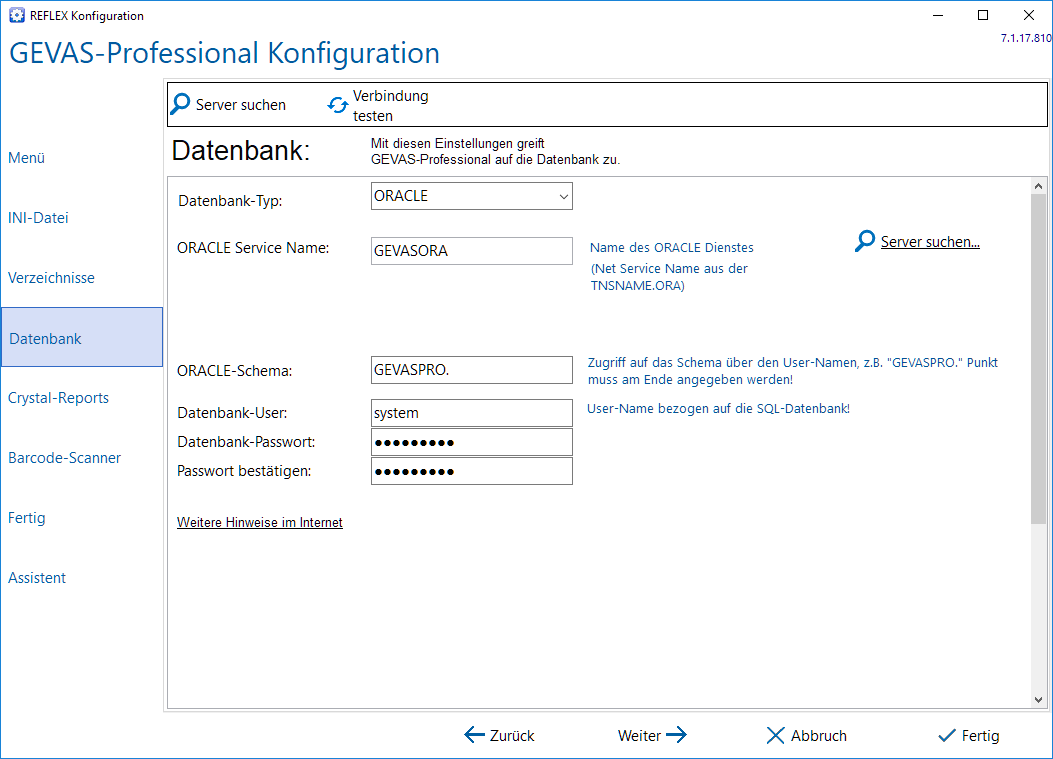1053x759 pixels.
Task: Close the REFLEX Konfiguration window
Action: pyautogui.click(x=1029, y=15)
